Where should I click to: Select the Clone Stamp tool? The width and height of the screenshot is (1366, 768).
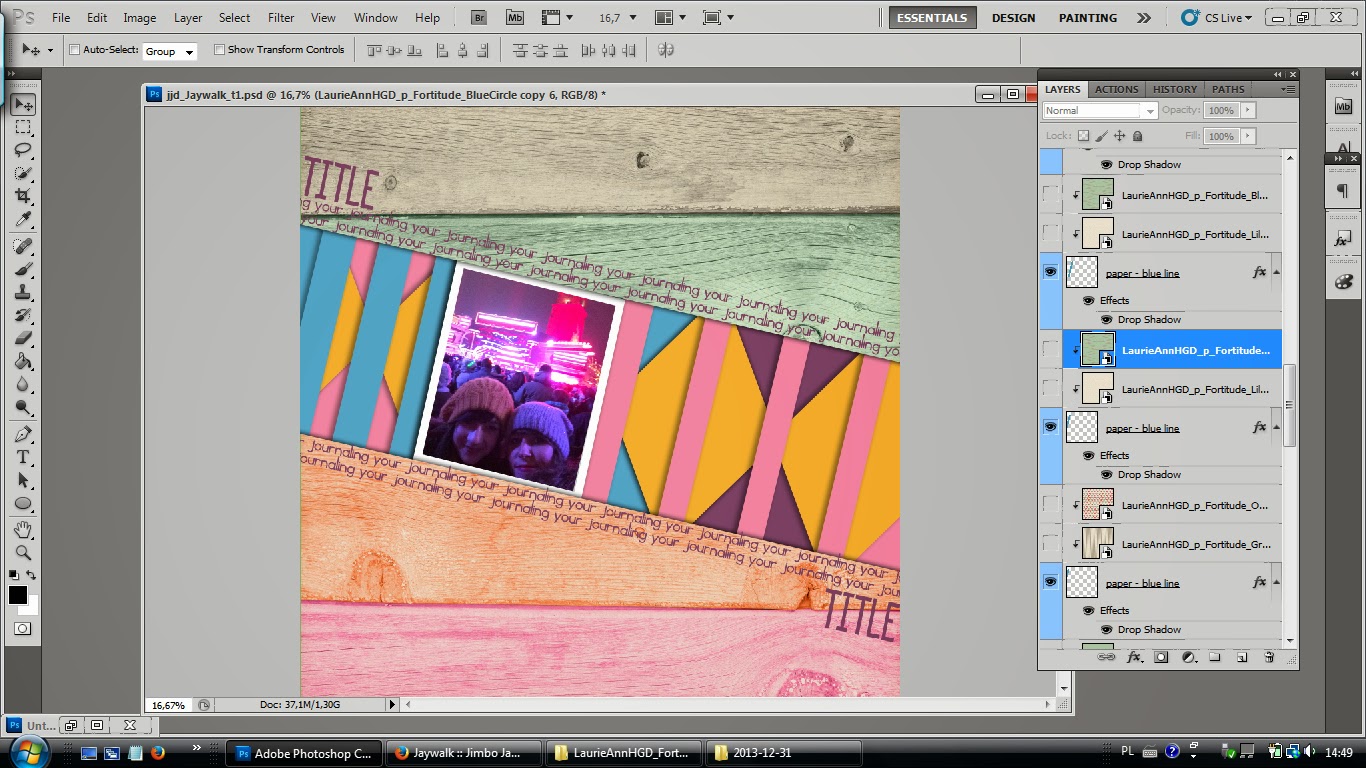[x=23, y=293]
